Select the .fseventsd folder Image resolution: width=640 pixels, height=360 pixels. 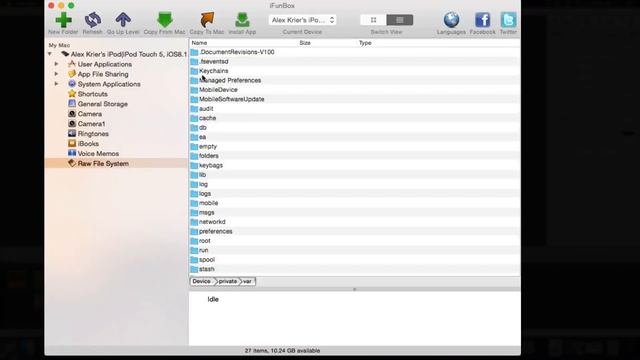[x=355, y=61]
